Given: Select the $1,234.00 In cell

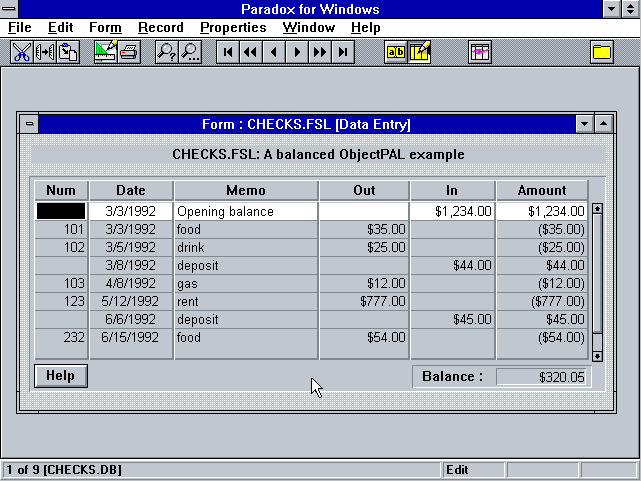Looking at the screenshot, I should point(452,211).
